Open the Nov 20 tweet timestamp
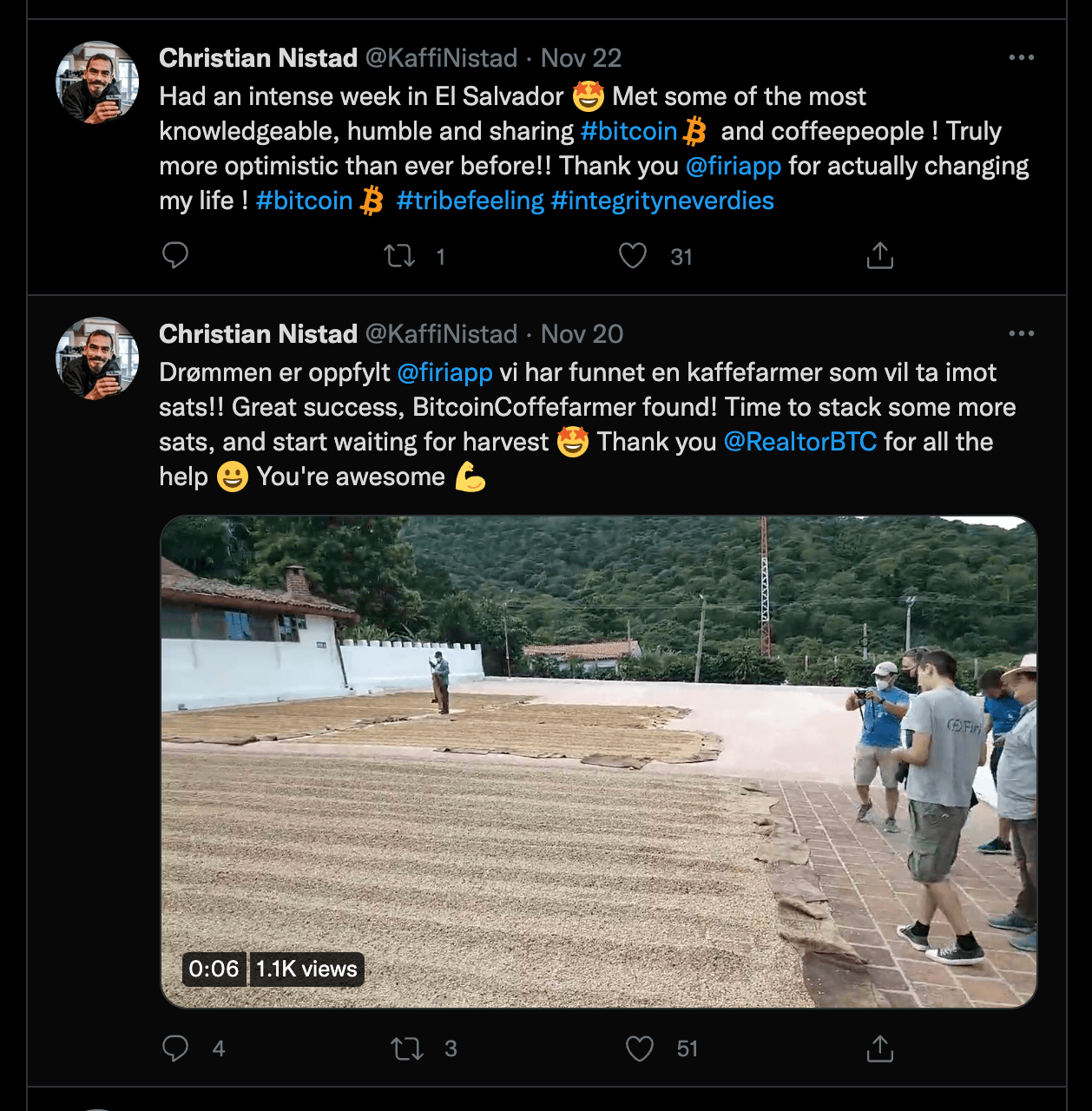The width and height of the screenshot is (1092, 1111). [x=582, y=334]
